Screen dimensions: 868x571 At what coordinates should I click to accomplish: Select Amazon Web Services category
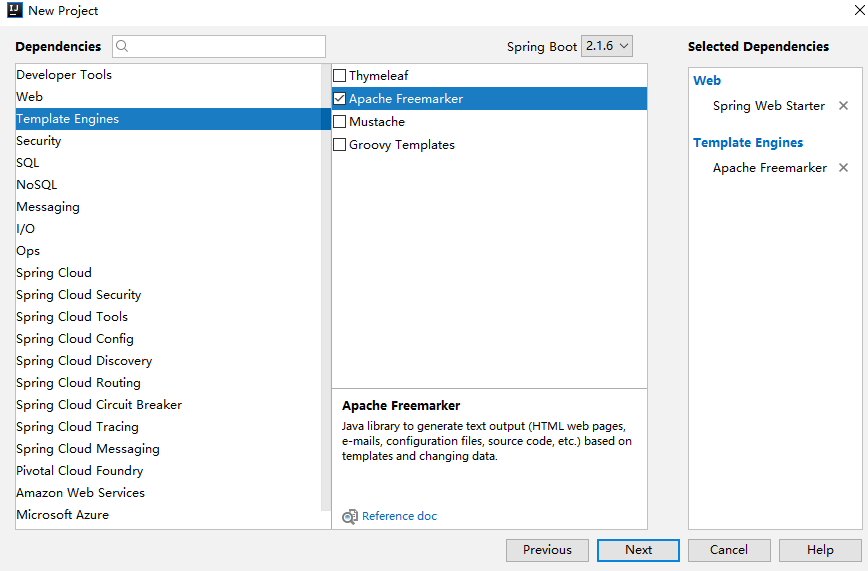(x=80, y=493)
